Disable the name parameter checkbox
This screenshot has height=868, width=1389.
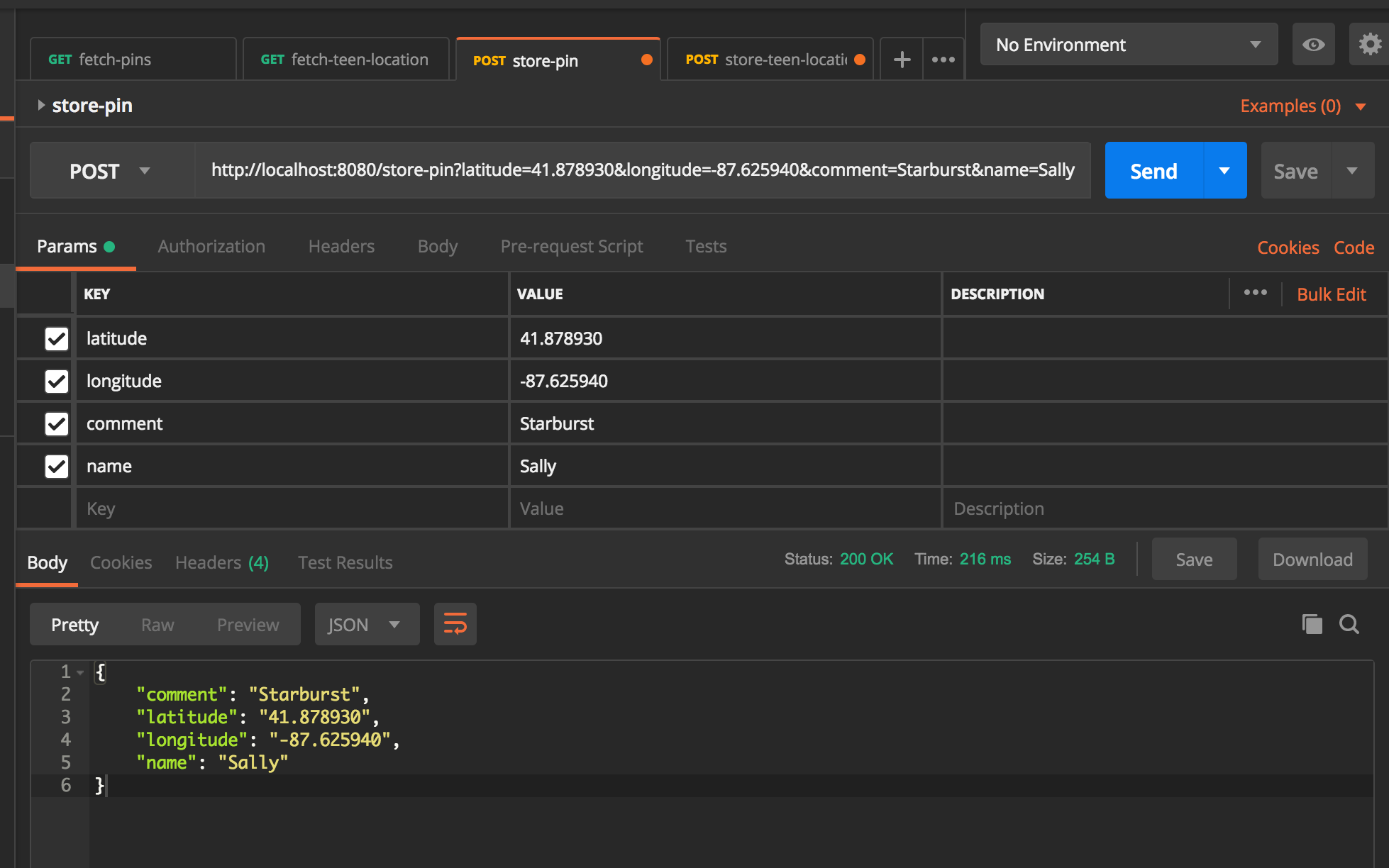[57, 466]
